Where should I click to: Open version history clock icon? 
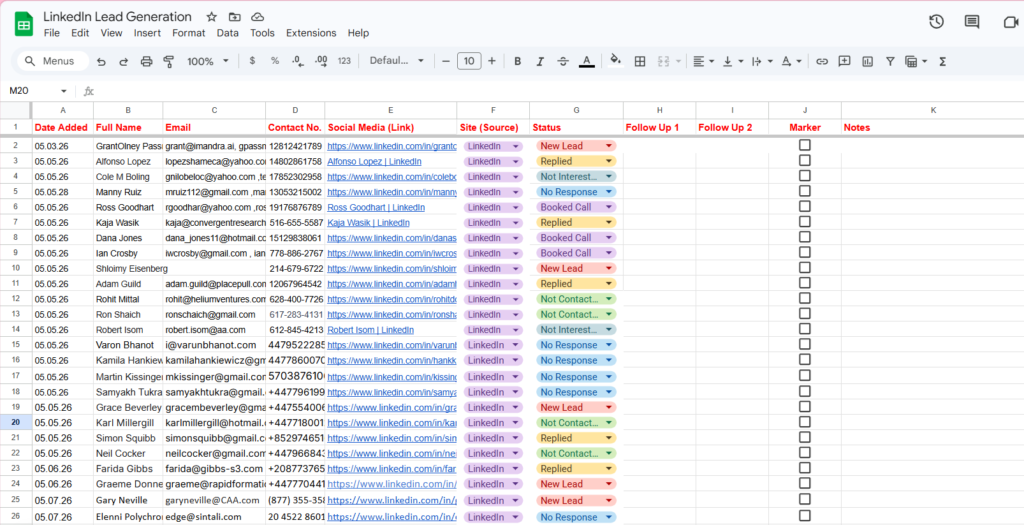pyautogui.click(x=936, y=22)
